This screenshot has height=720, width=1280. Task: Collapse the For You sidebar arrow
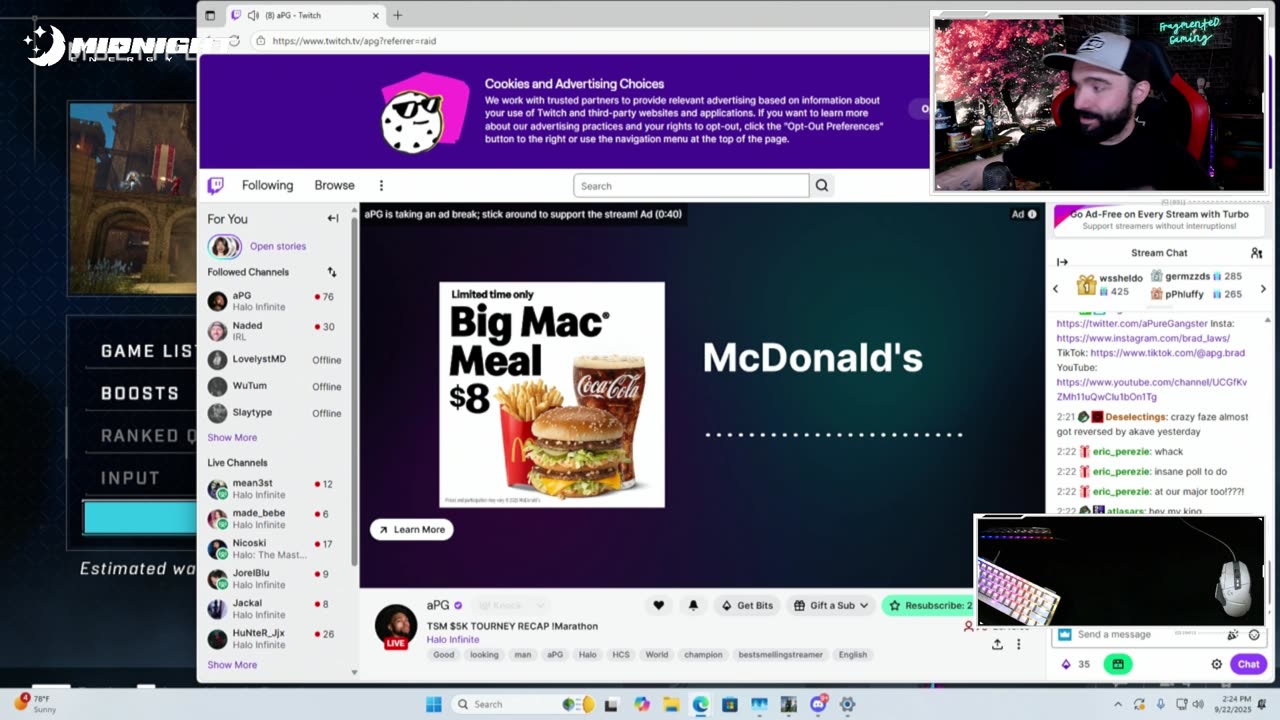coord(333,218)
